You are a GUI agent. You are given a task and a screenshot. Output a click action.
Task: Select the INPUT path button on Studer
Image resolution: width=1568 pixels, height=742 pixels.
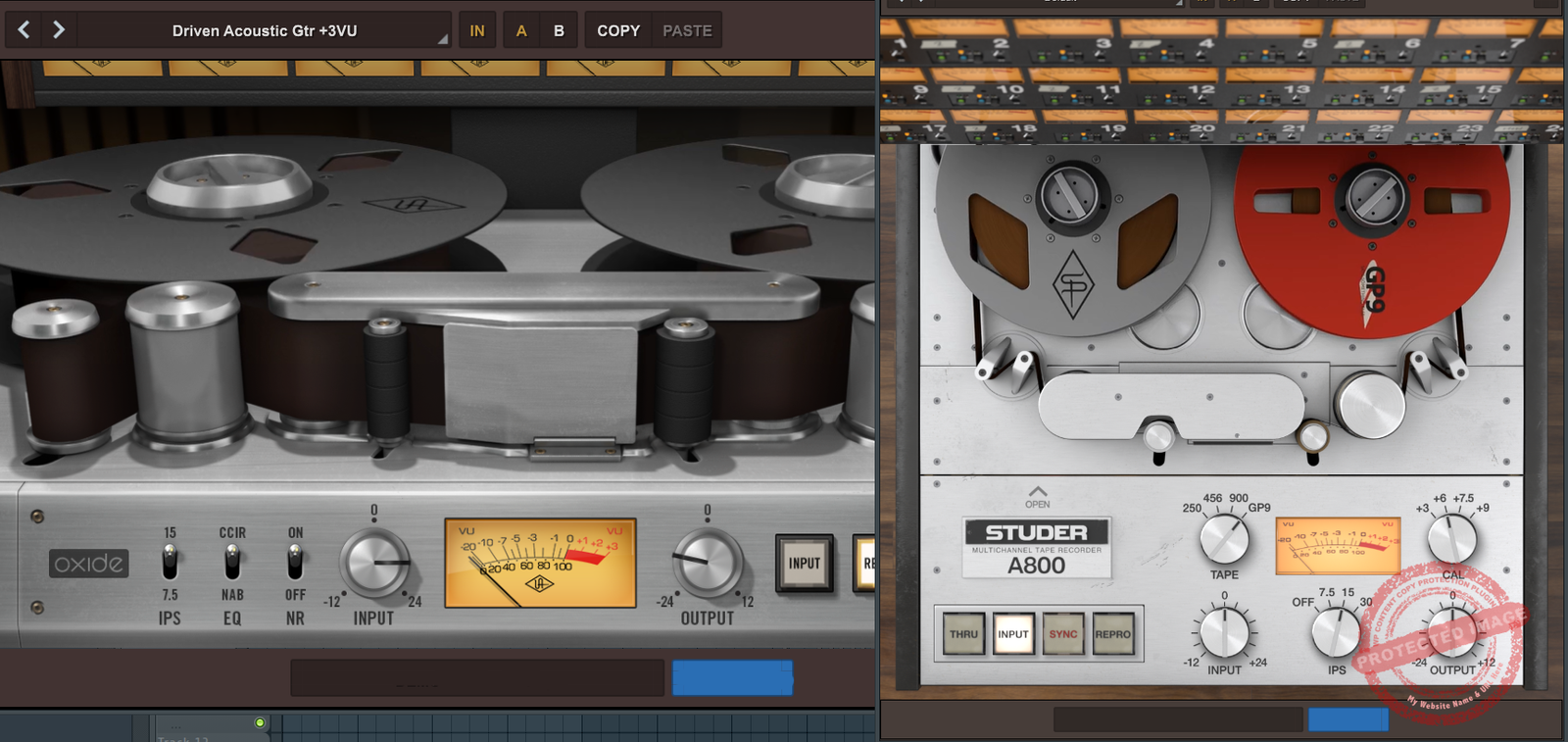click(1013, 634)
